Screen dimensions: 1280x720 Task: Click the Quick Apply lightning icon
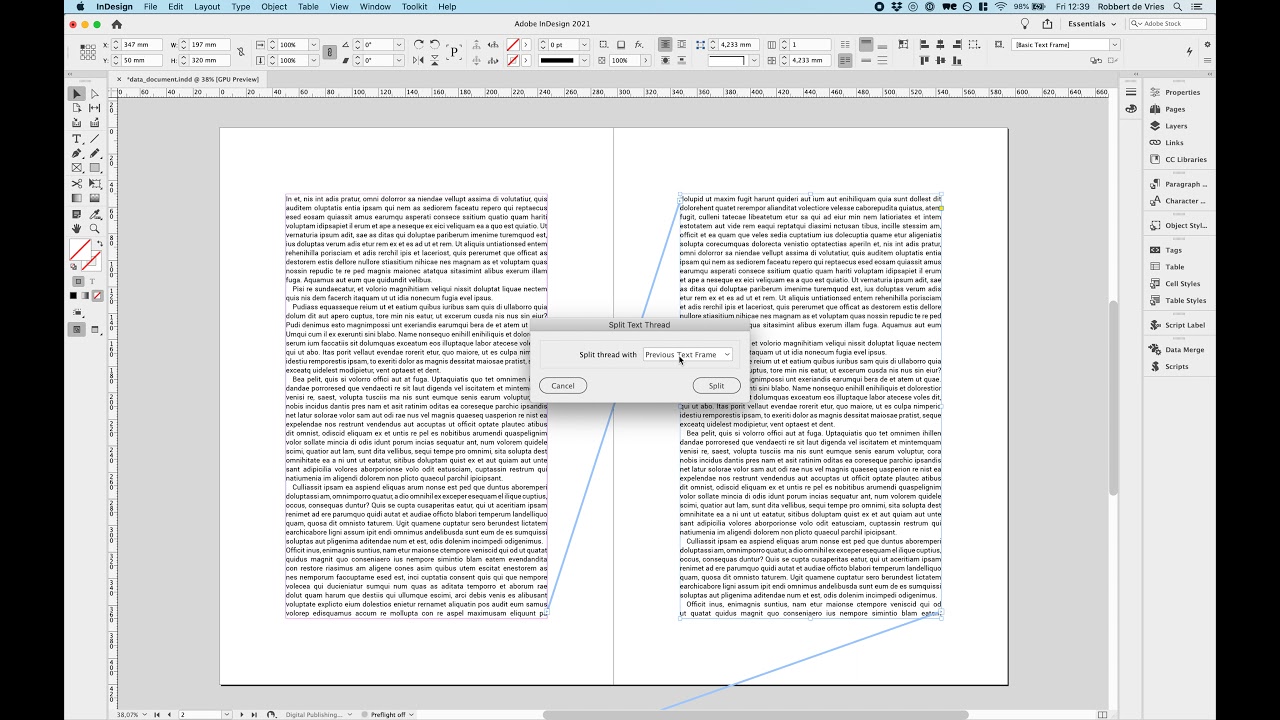pyautogui.click(x=1189, y=52)
